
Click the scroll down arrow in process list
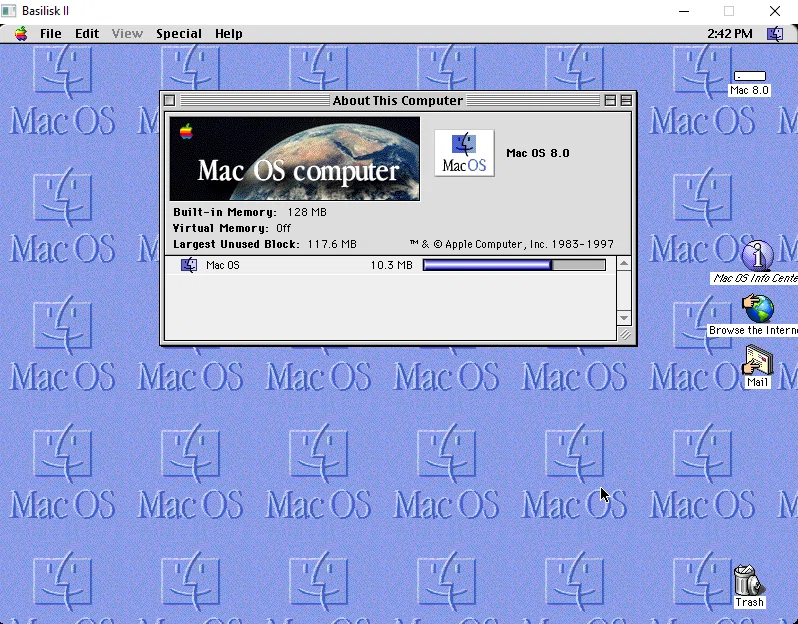pyautogui.click(x=624, y=318)
